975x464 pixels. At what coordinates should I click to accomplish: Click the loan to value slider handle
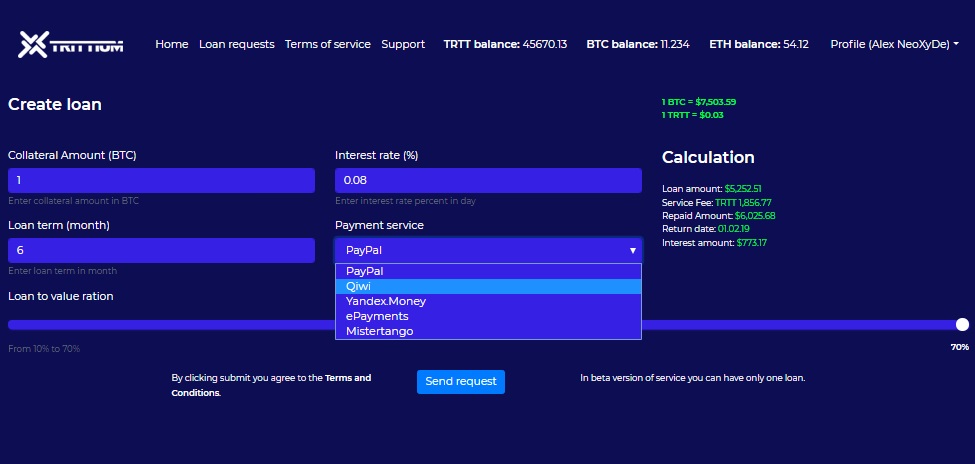click(x=962, y=324)
